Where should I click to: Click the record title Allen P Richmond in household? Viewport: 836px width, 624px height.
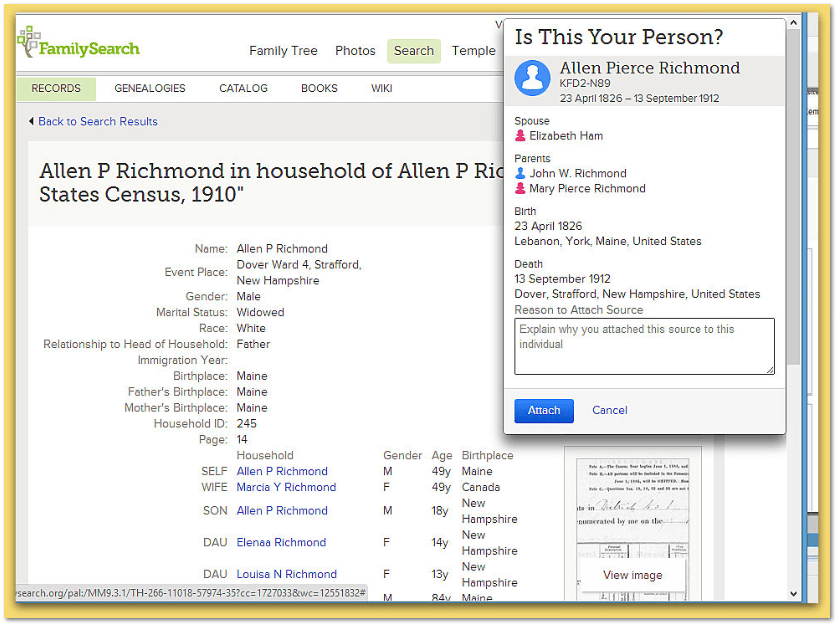(271, 182)
